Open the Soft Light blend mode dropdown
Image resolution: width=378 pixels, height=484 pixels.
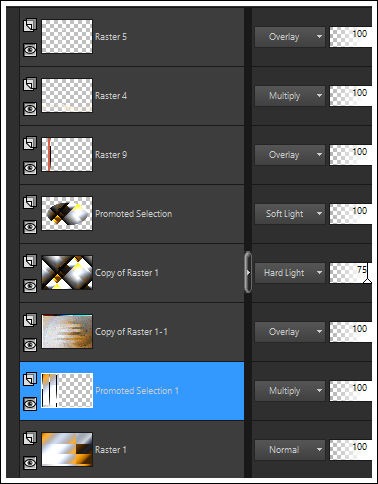click(x=290, y=214)
